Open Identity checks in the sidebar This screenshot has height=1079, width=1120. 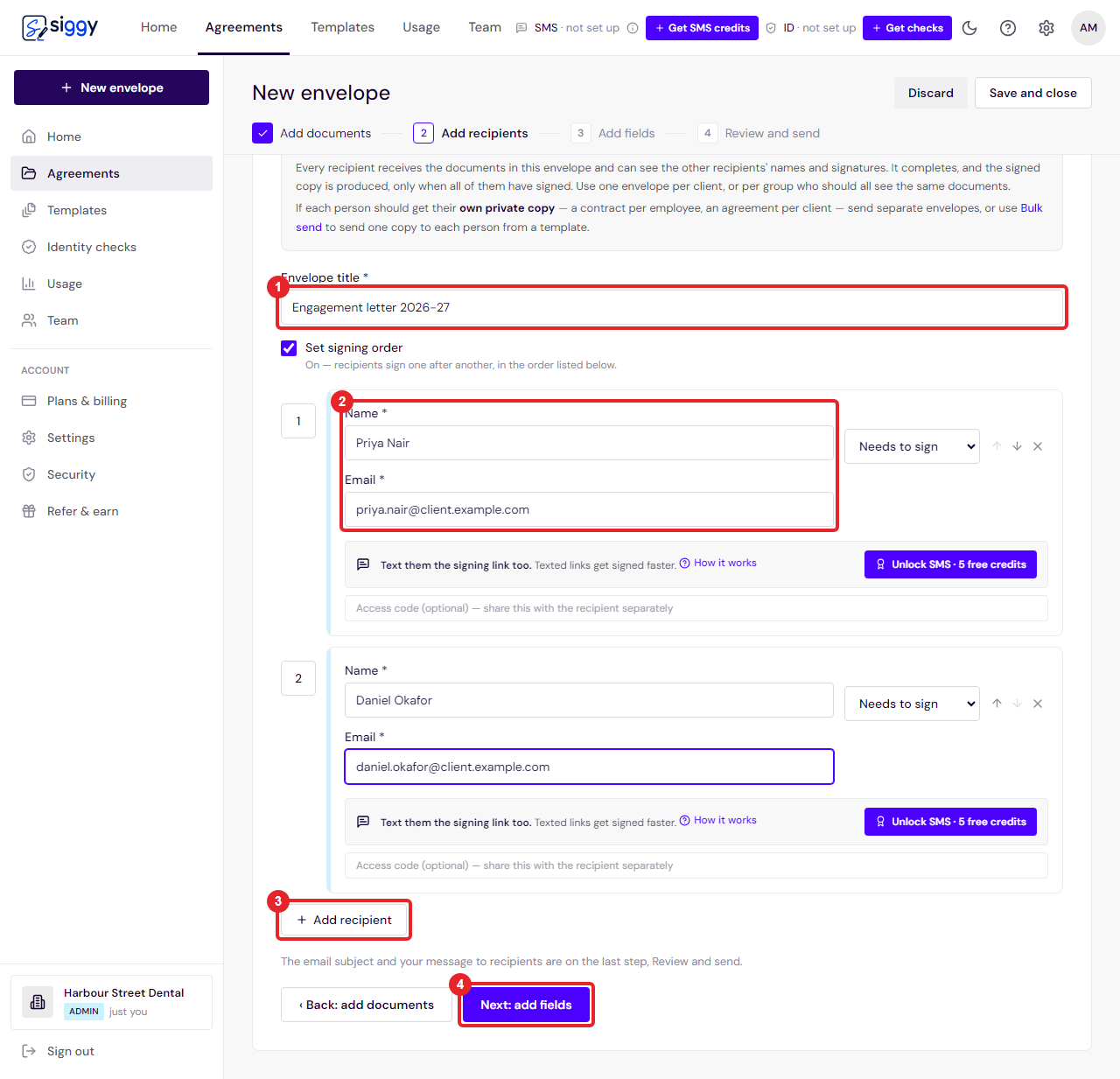pyautogui.click(x=111, y=247)
